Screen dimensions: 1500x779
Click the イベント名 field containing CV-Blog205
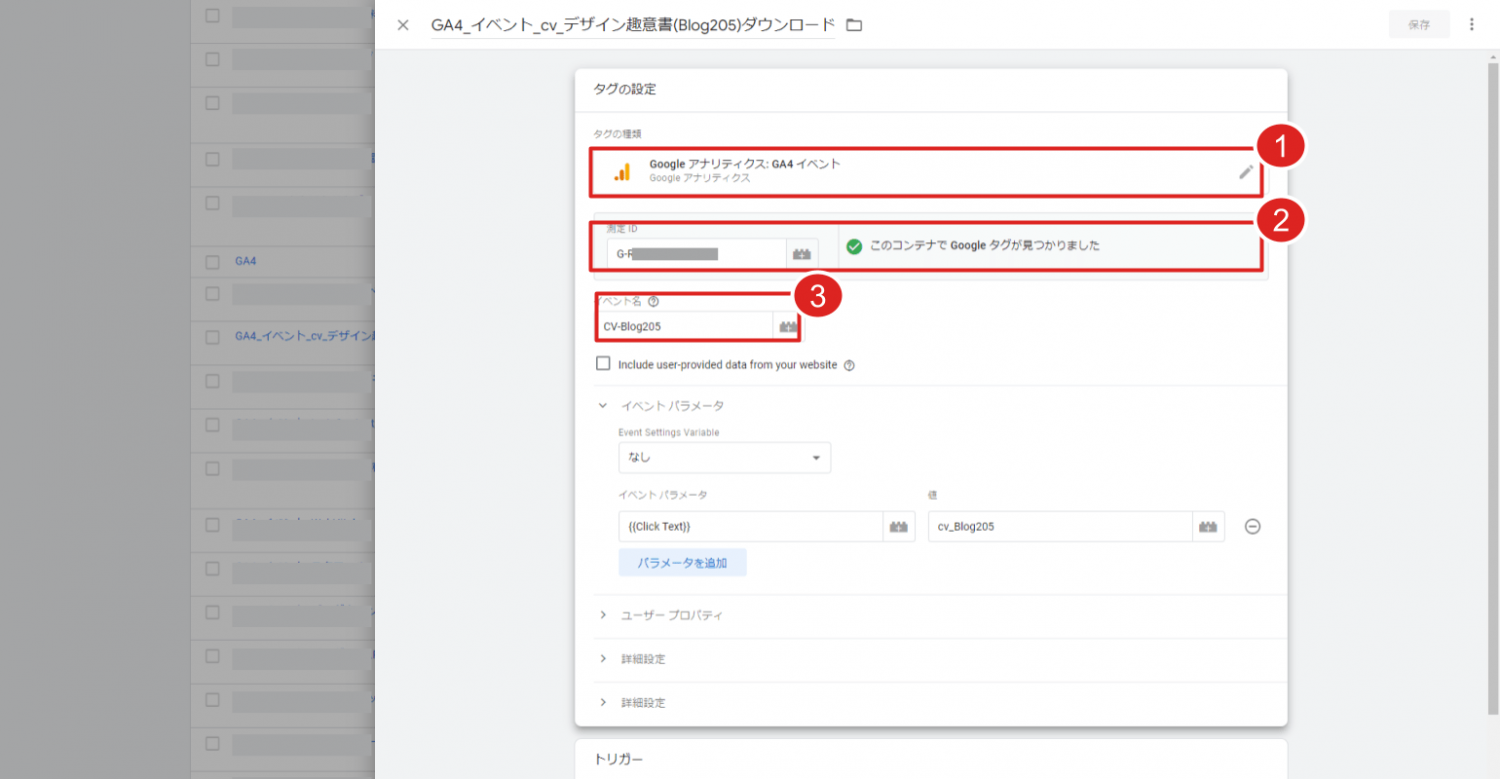684,327
